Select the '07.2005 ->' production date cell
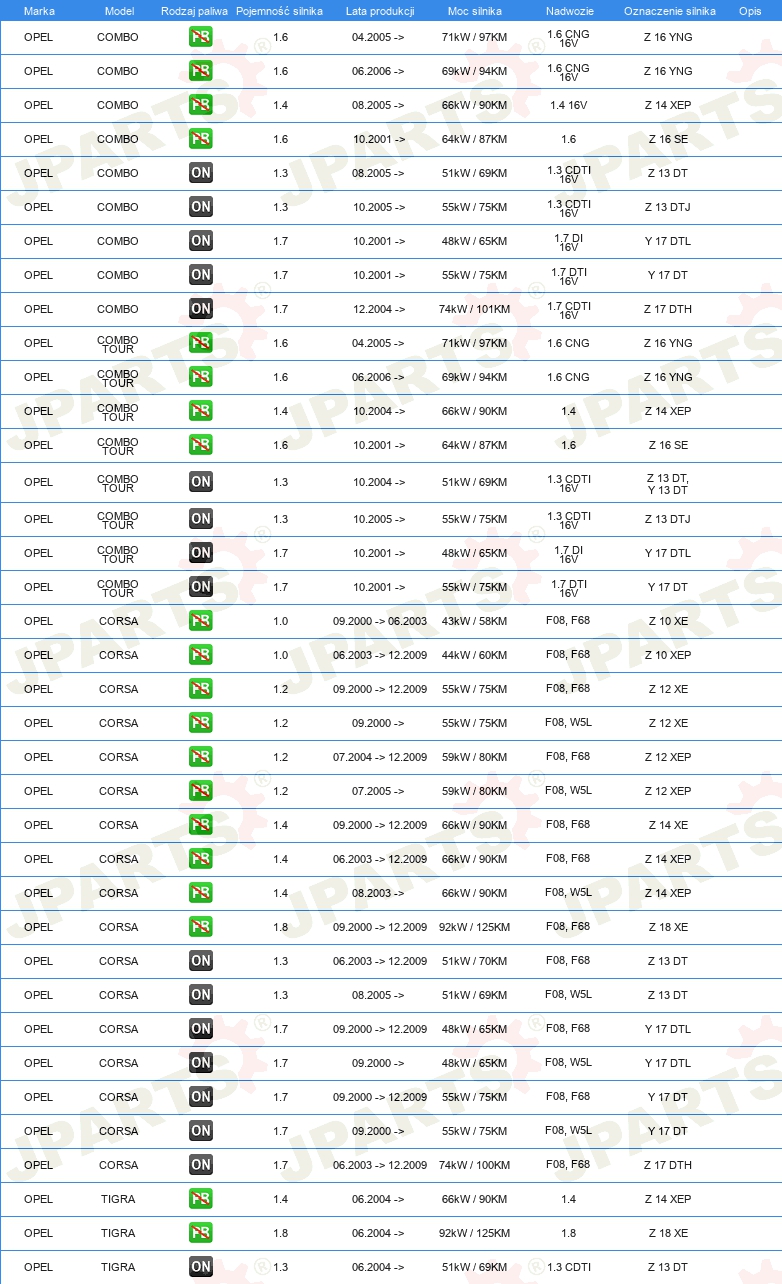The height and width of the screenshot is (1284, 782). 379,791
